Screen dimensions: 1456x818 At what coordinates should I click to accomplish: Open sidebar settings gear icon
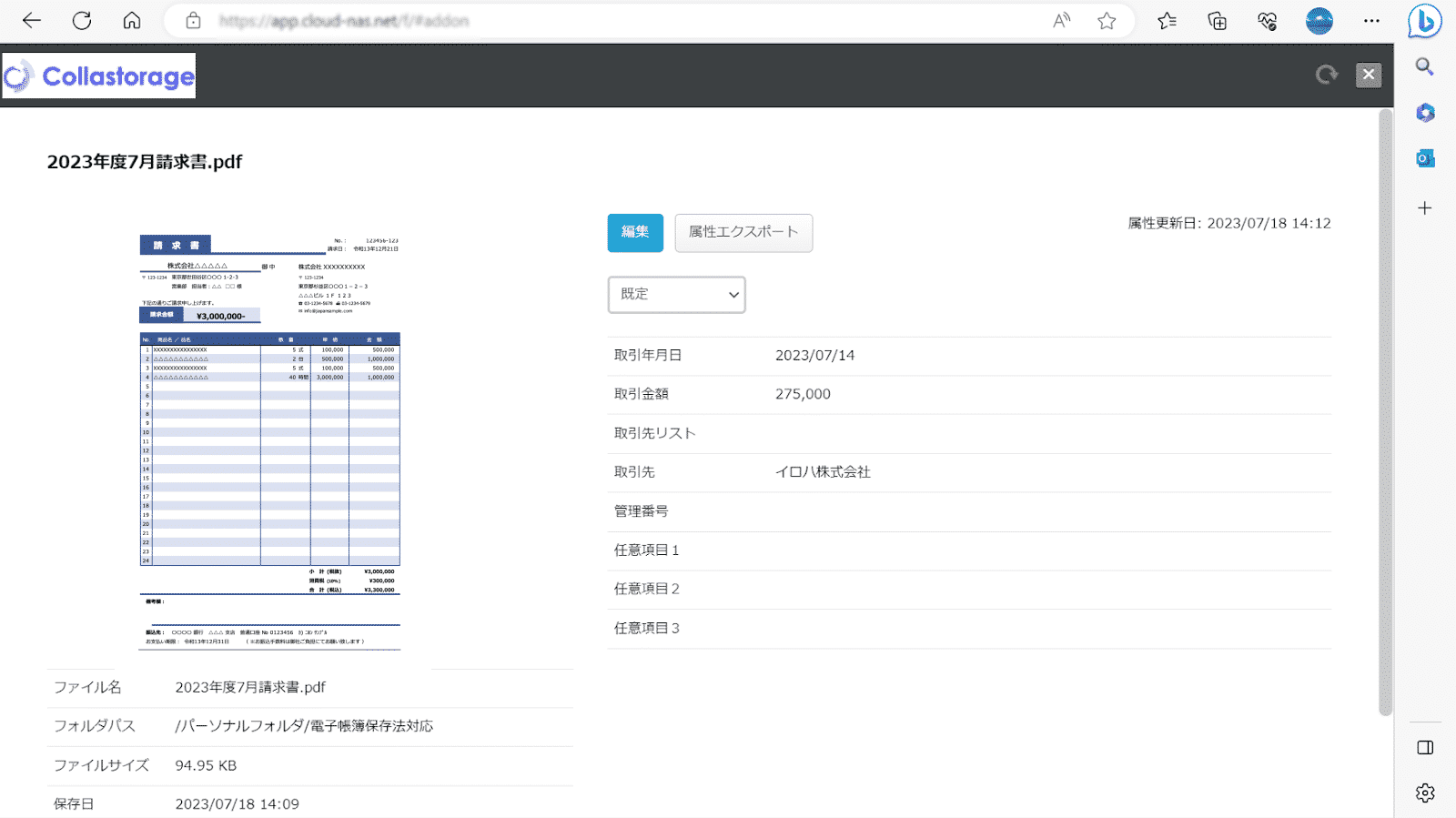[x=1425, y=793]
